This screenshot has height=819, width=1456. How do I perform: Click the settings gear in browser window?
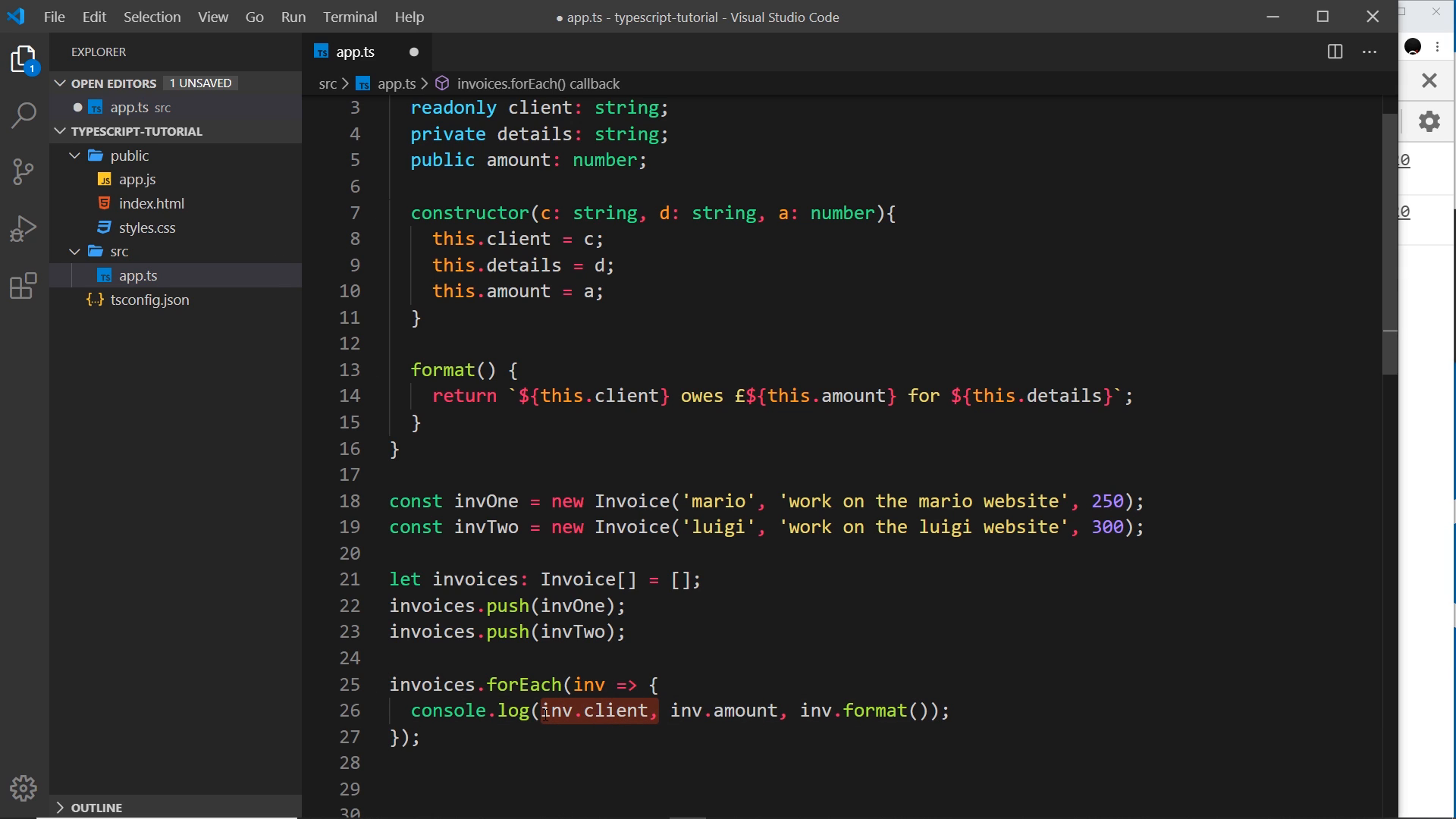(1429, 121)
